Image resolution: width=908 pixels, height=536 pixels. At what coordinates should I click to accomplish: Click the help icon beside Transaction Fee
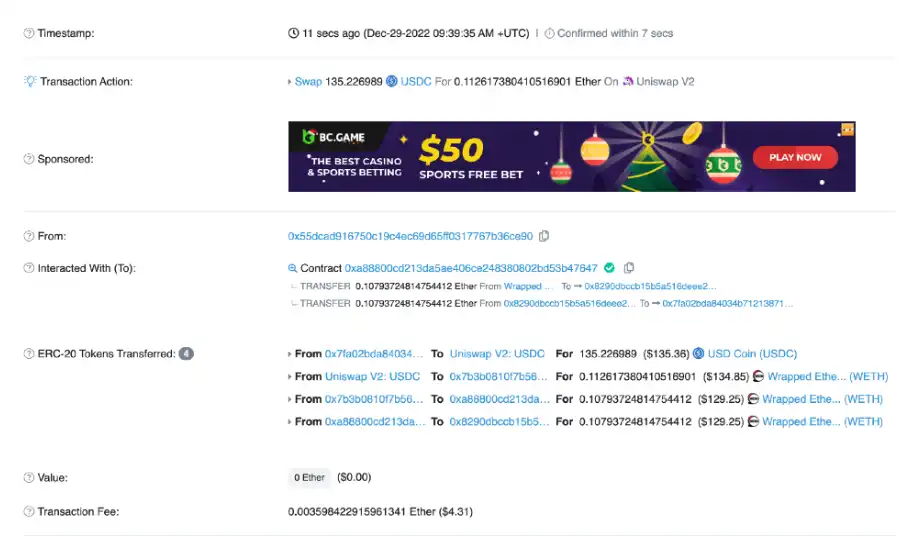[x=28, y=512]
